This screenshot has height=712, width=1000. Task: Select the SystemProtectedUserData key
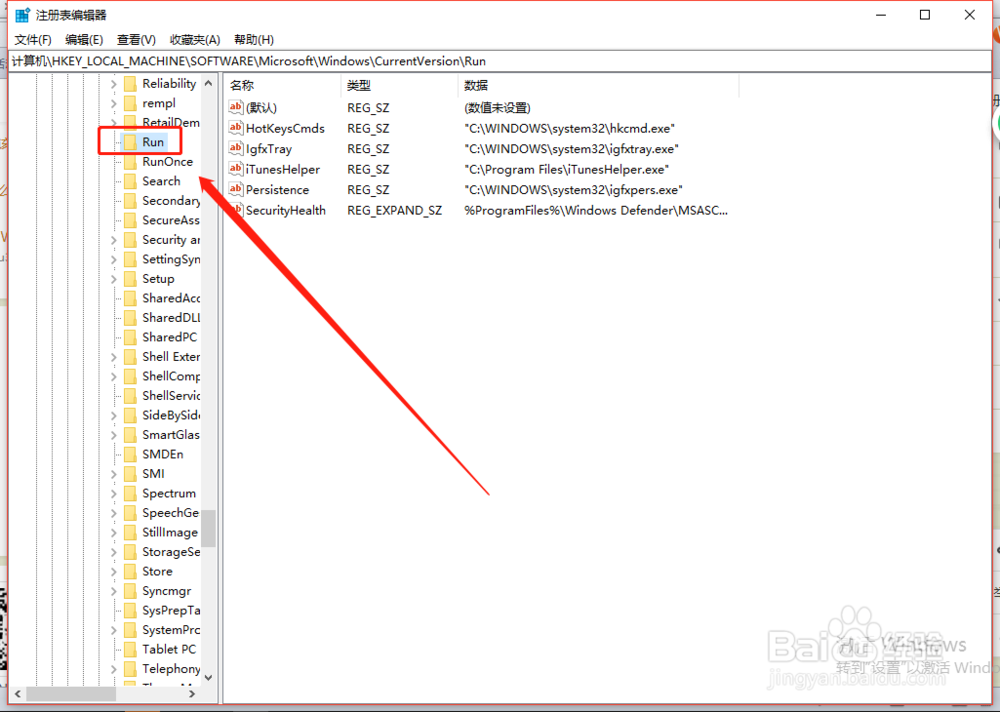pos(171,630)
